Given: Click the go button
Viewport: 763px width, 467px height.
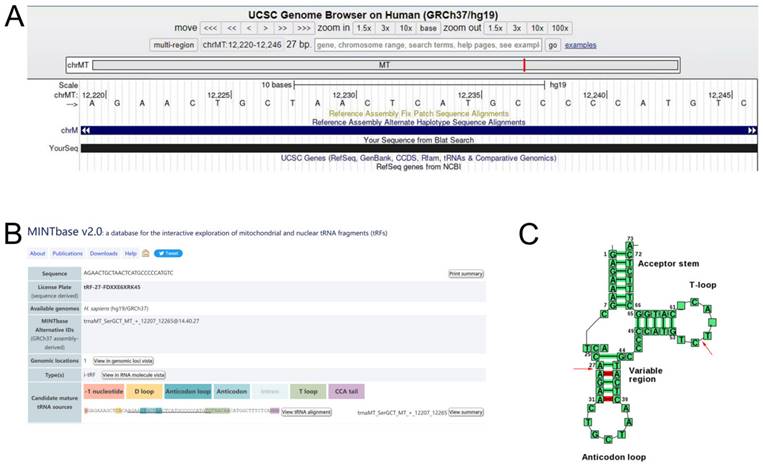Looking at the screenshot, I should coord(553,45).
